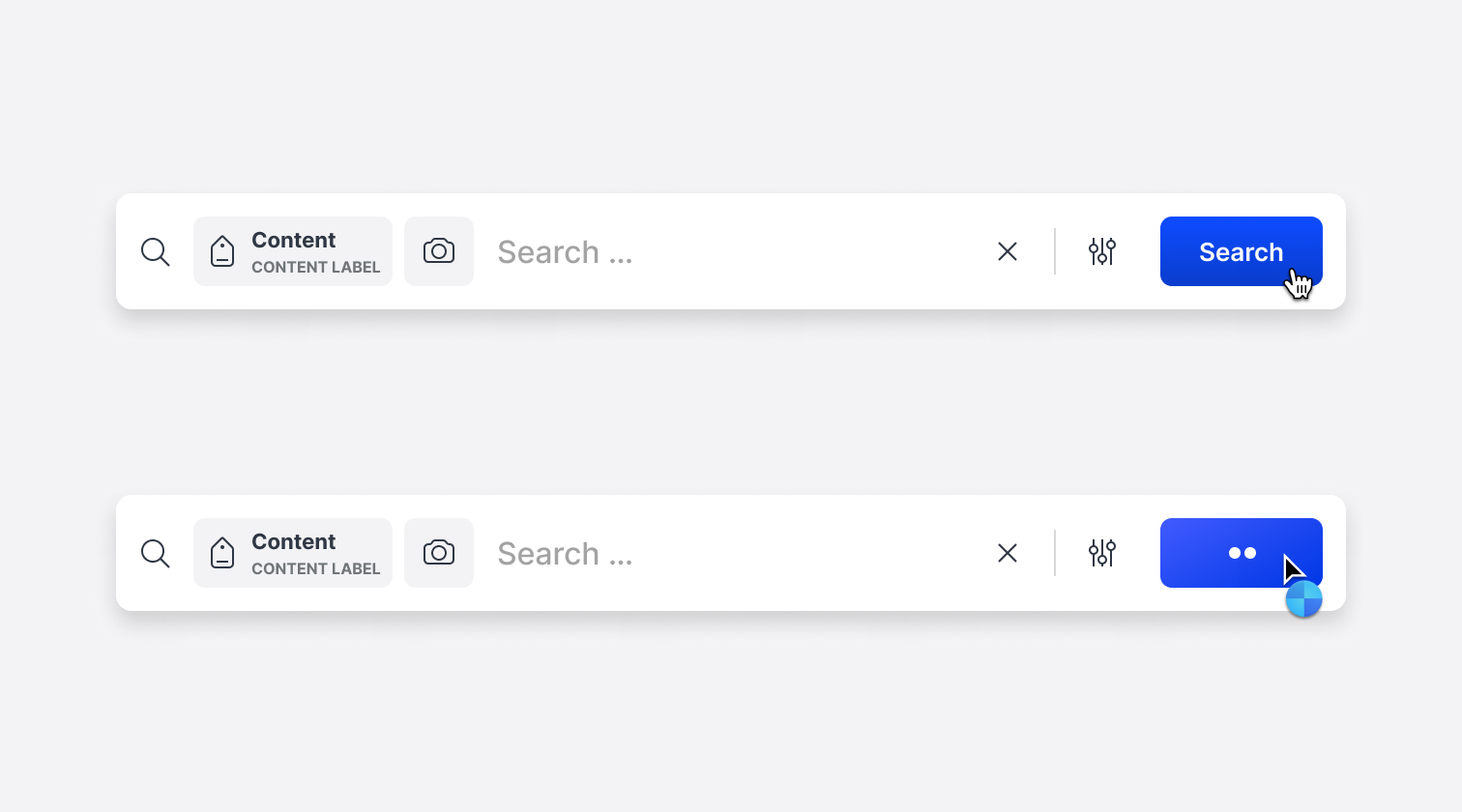
Task: Click the magnifying glass search icon
Action: [x=155, y=251]
